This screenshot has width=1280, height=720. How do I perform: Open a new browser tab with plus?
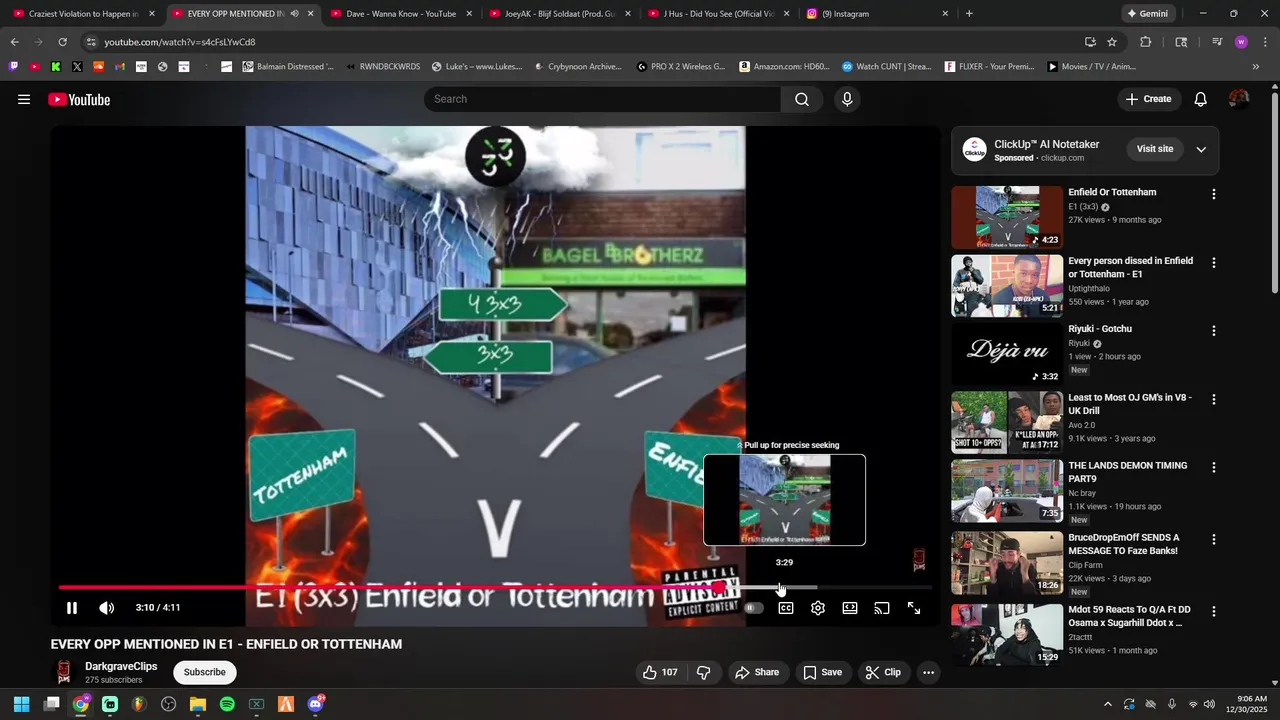coord(969,14)
